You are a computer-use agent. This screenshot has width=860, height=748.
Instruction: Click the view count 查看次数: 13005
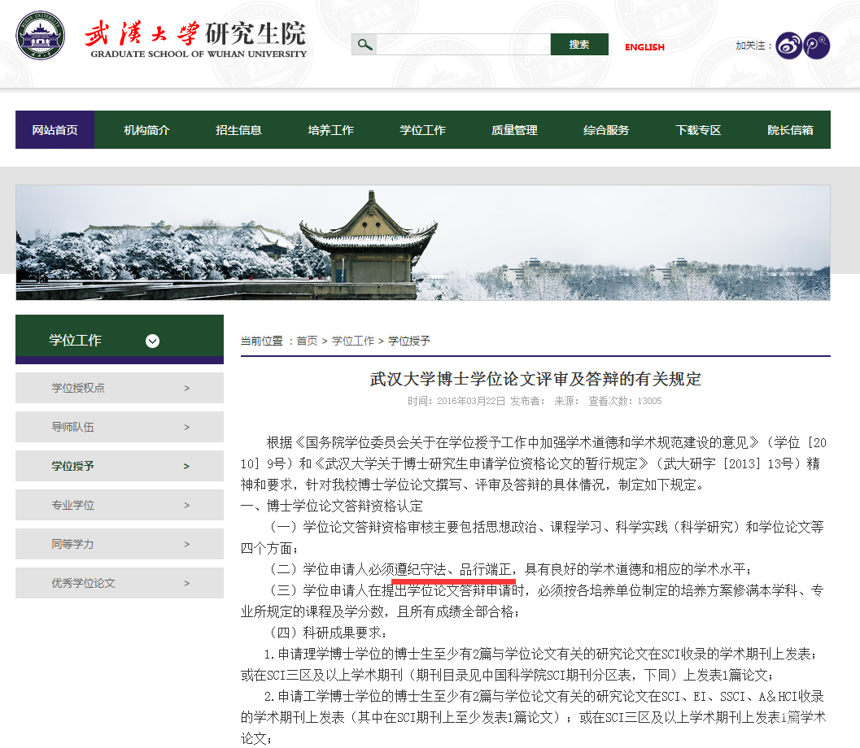[625, 401]
